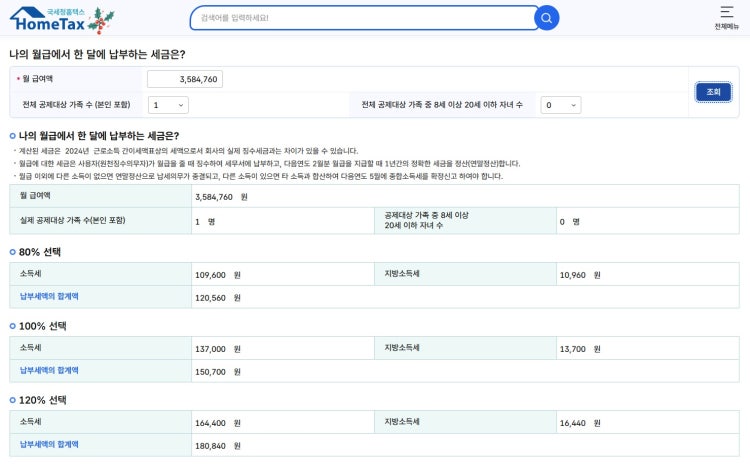Select the 16,440 원 지방소득세 value
Image resolution: width=750 pixels, height=465 pixels.
580,423
